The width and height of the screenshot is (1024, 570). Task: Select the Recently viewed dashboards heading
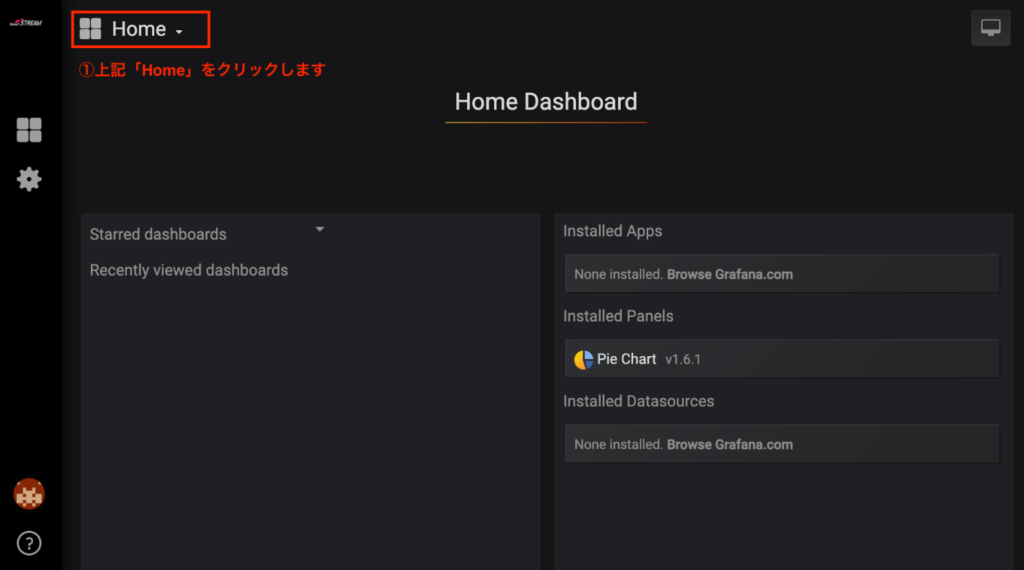(x=189, y=270)
